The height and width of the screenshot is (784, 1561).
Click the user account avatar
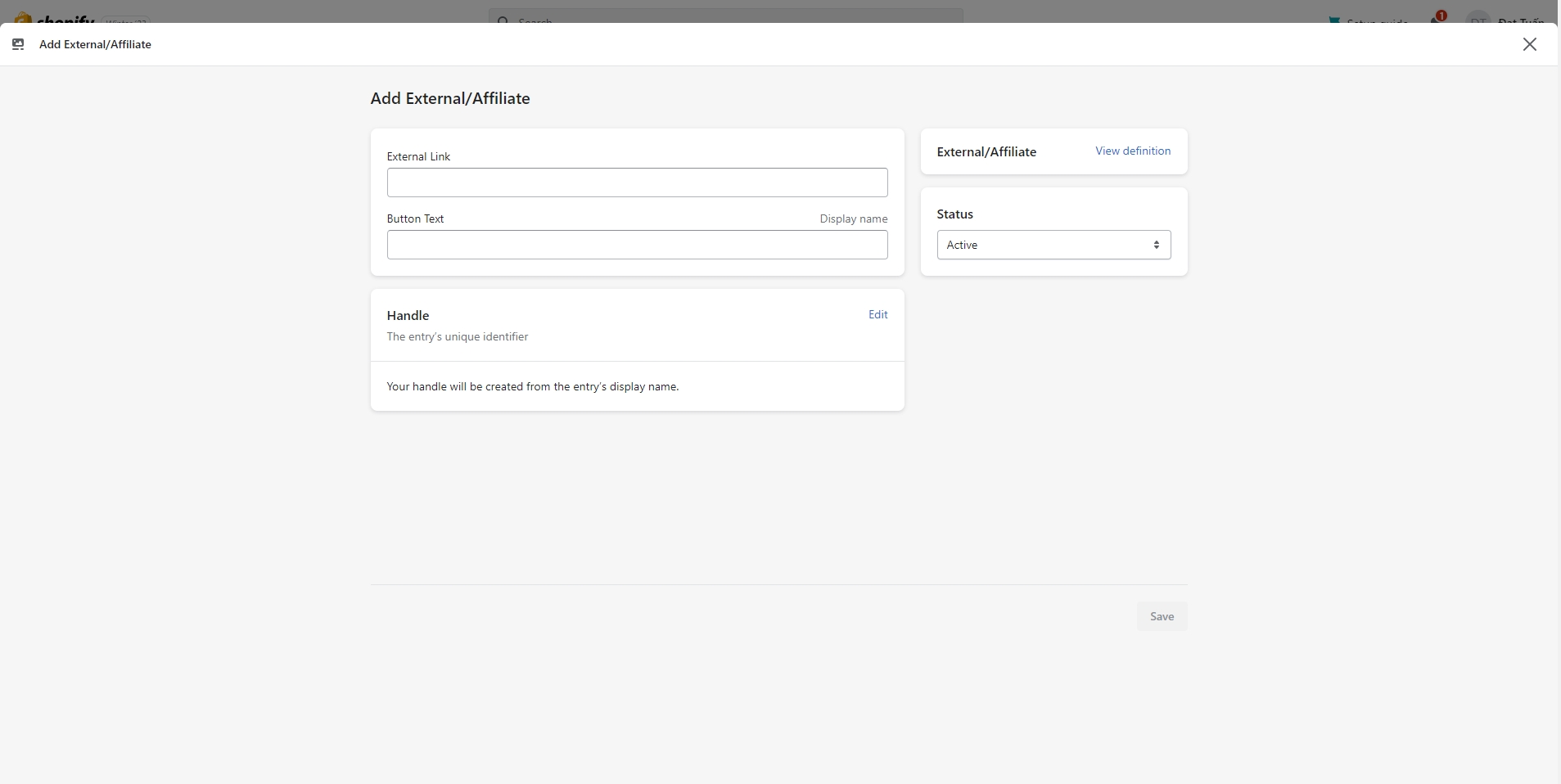pos(1478,20)
